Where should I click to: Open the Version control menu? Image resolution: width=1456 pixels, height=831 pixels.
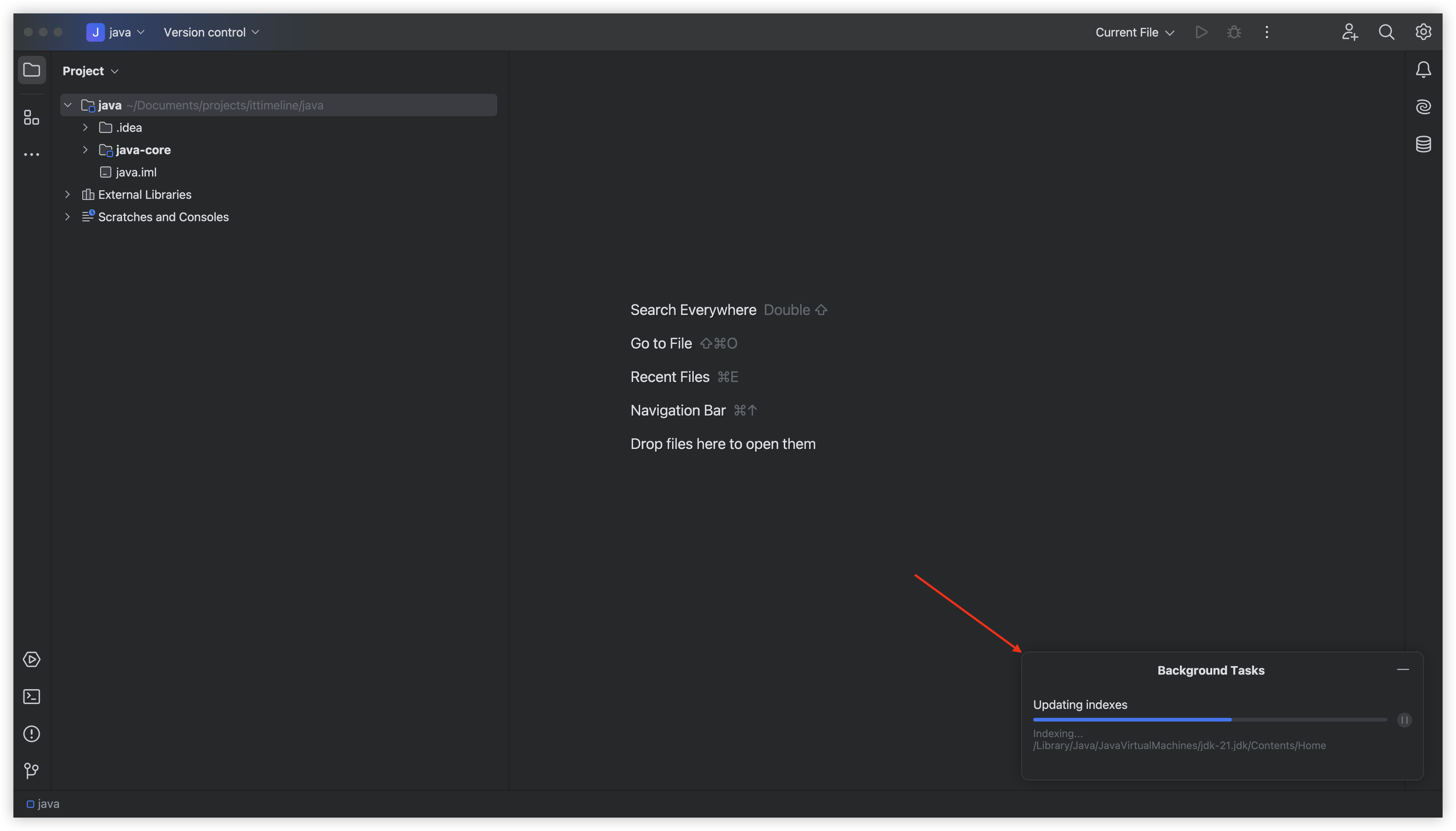[211, 32]
